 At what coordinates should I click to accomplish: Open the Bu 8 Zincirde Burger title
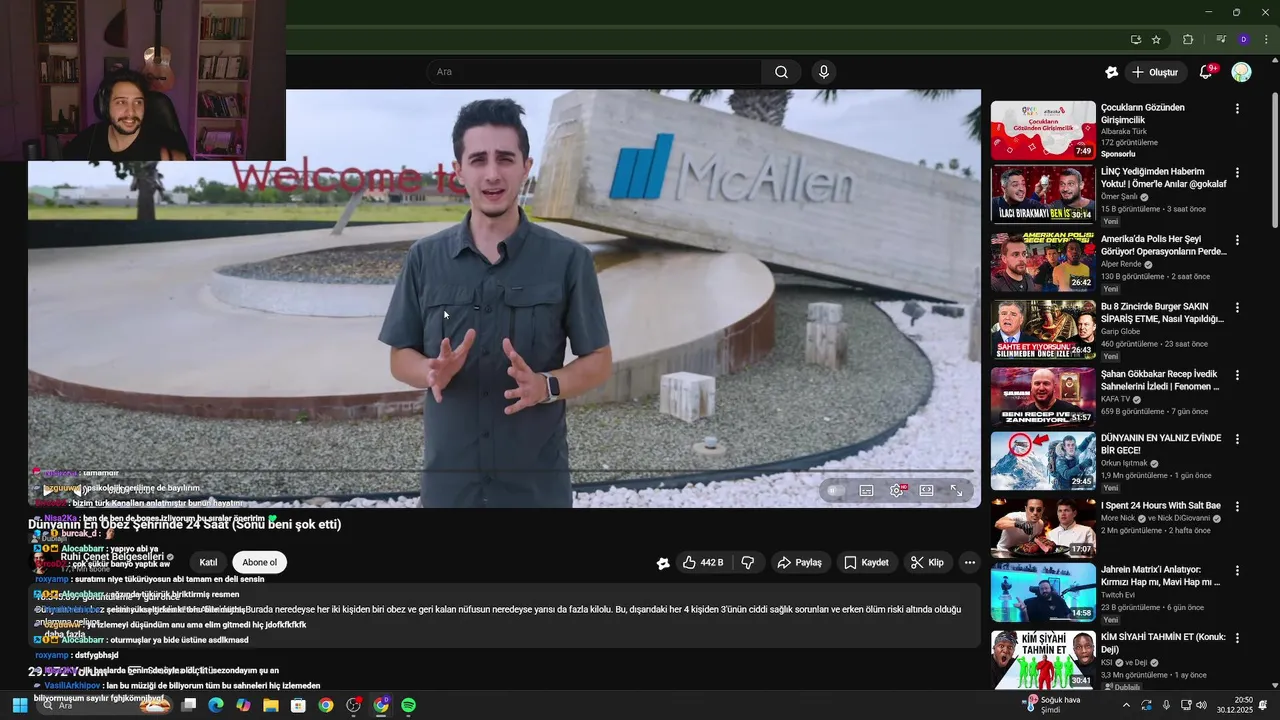(x=1162, y=313)
